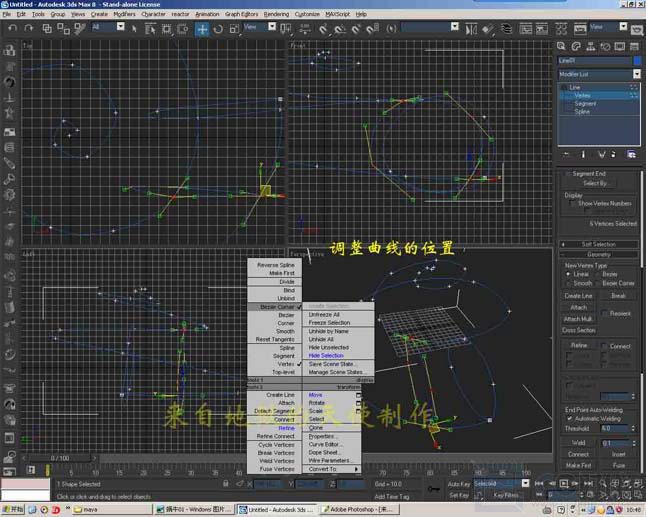Toggle the Connect checkbox beside Refine
646x517 pixels.
click(x=604, y=346)
